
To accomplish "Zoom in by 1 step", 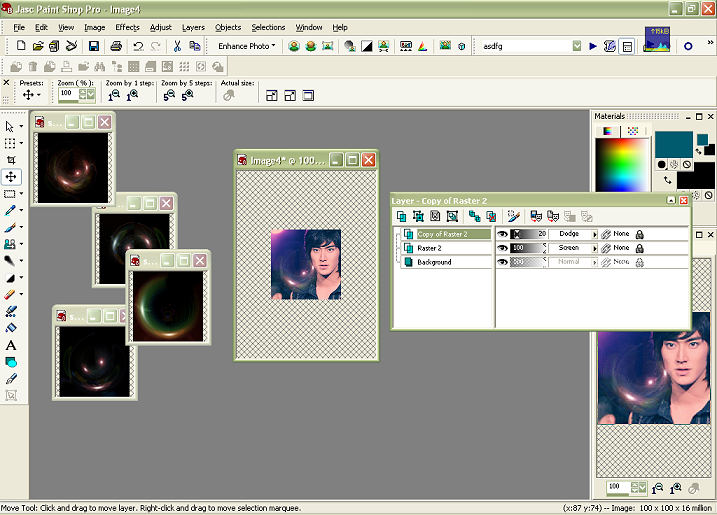I will (x=132, y=95).
